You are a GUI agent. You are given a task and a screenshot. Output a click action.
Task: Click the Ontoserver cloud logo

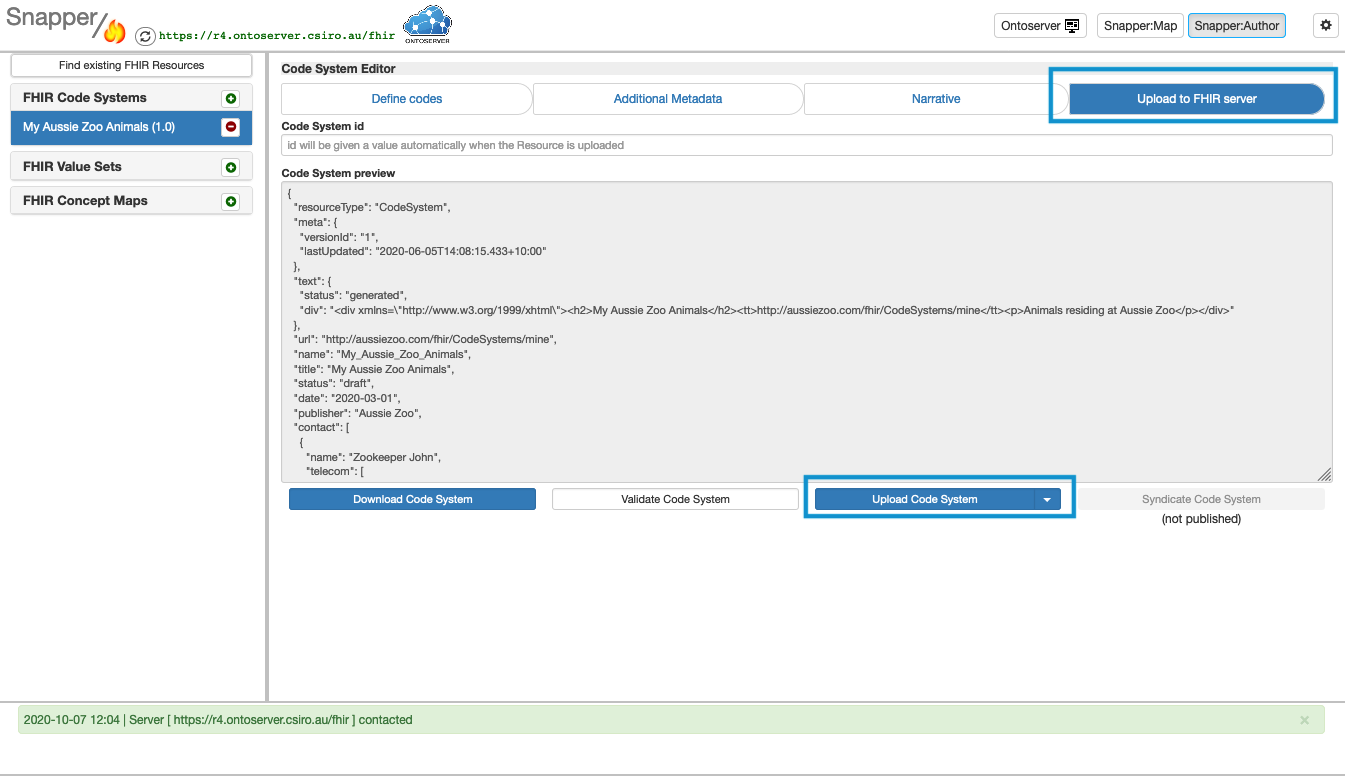pyautogui.click(x=427, y=24)
